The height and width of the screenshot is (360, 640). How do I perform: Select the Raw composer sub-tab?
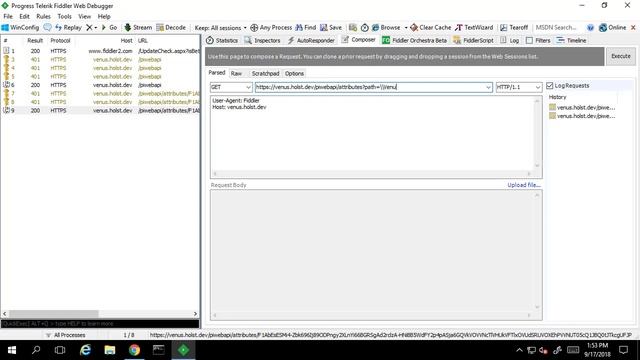point(236,73)
